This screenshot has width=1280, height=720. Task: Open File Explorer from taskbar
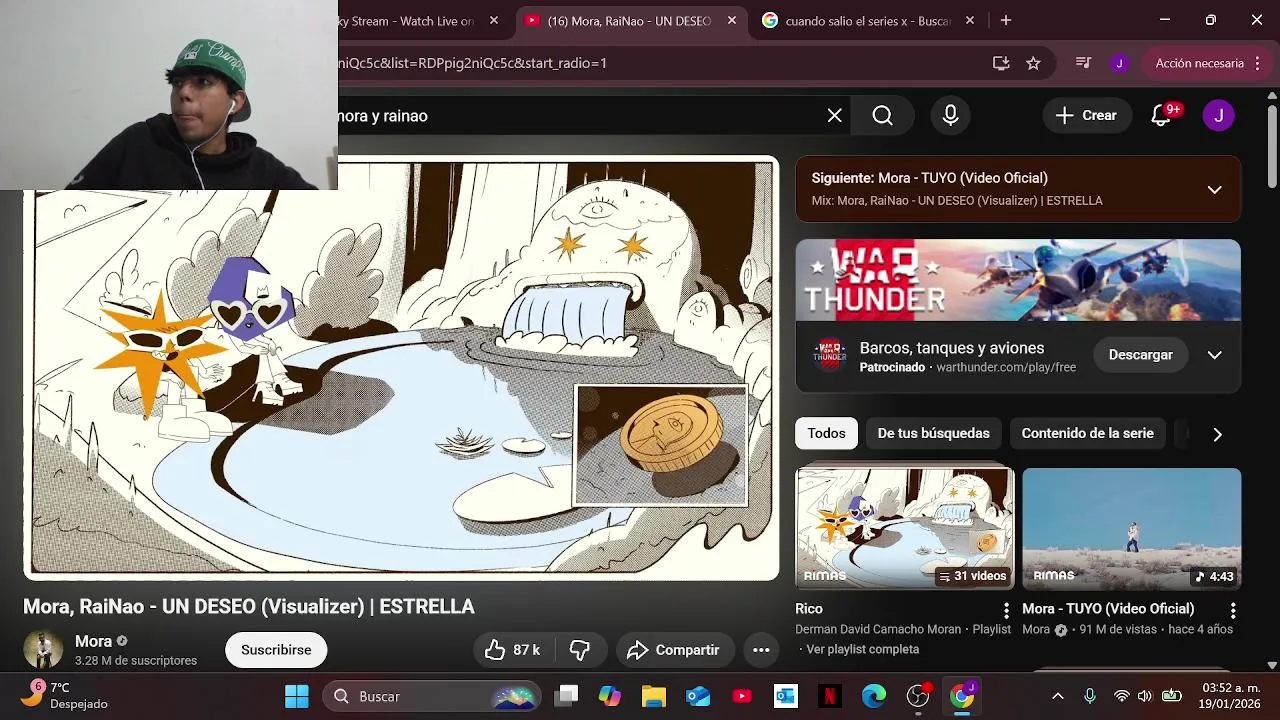[654, 696]
